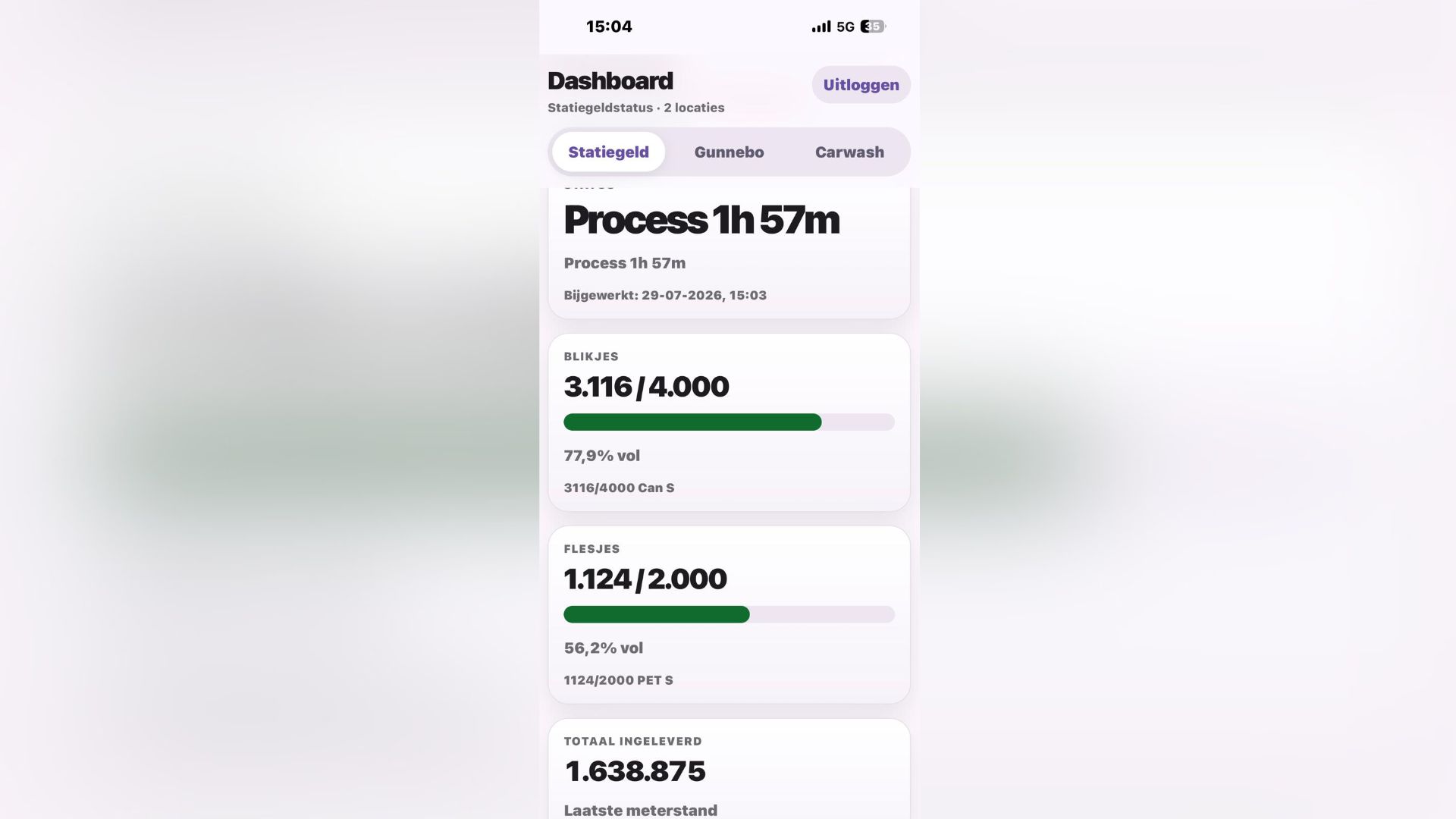This screenshot has height=819, width=1456.
Task: Tap the Uitloggen button
Action: [x=861, y=85]
